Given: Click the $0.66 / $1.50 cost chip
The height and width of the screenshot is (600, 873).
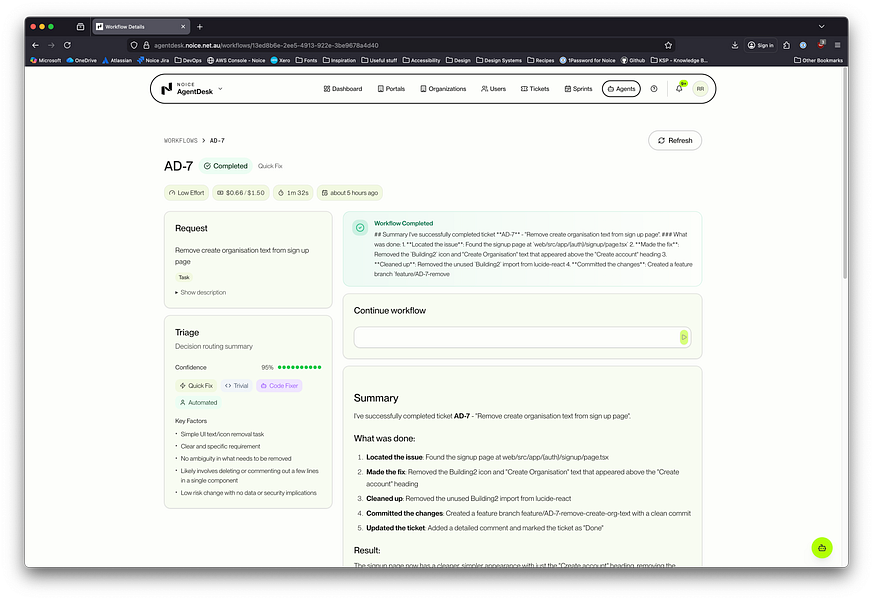Looking at the screenshot, I should point(240,193).
